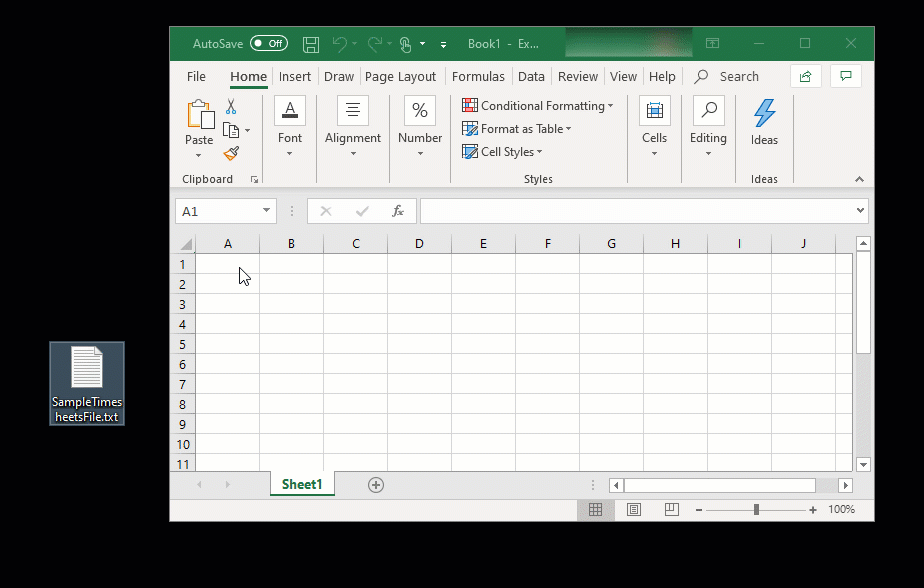Open Conditional Formatting dropdown
This screenshot has width=924, height=588.
538,106
